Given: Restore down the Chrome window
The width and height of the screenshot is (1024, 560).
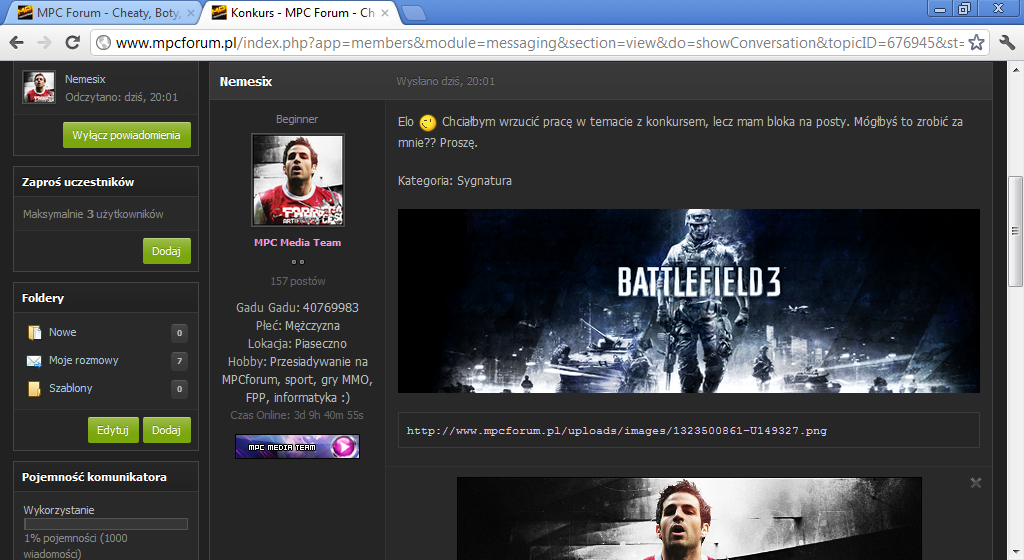Looking at the screenshot, I should click(x=965, y=9).
